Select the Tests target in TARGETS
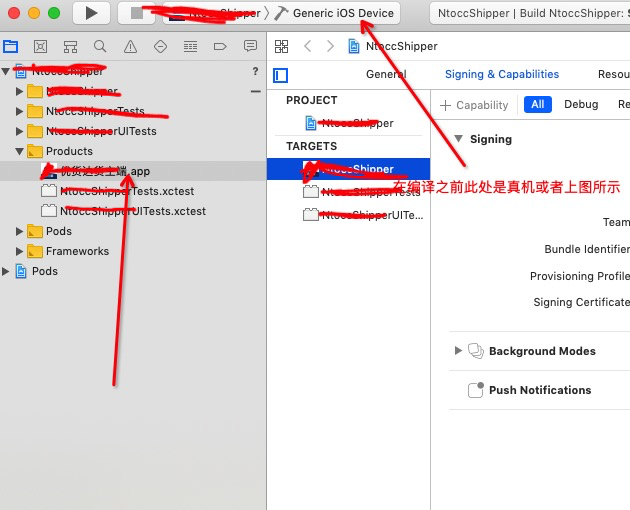This screenshot has height=510, width=630. click(x=349, y=192)
